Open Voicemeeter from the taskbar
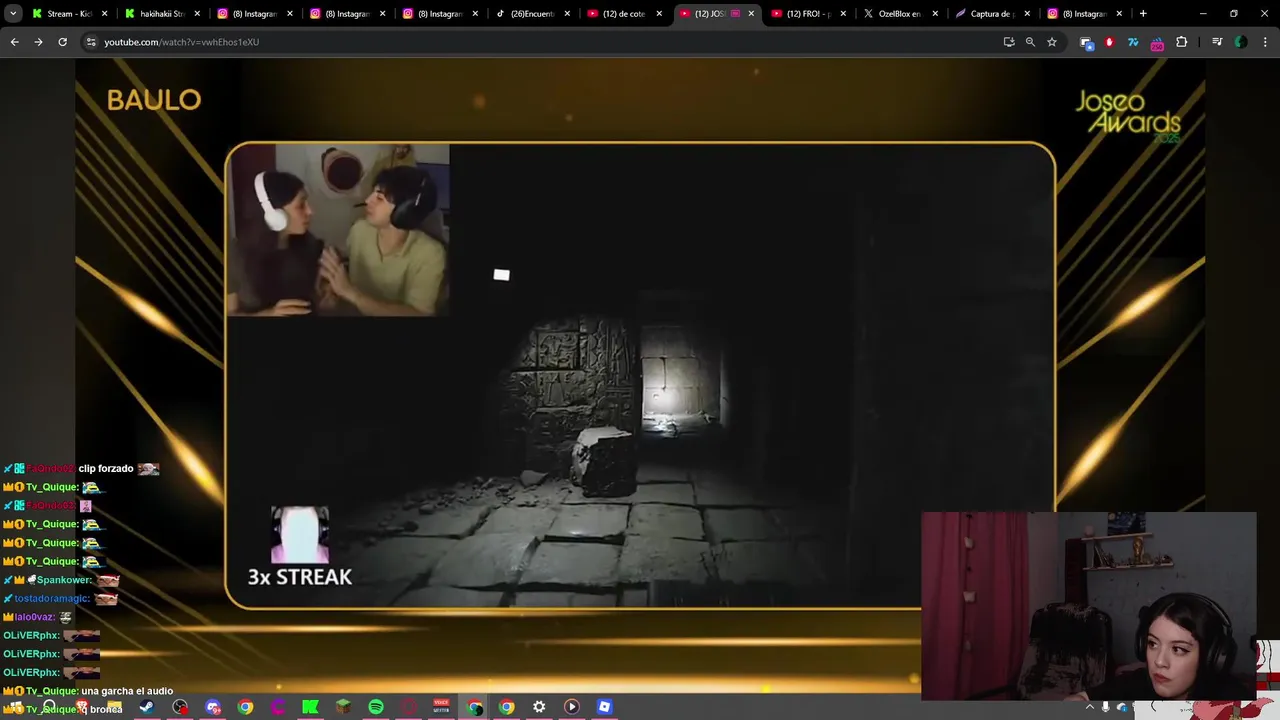1280x720 pixels. [441, 707]
